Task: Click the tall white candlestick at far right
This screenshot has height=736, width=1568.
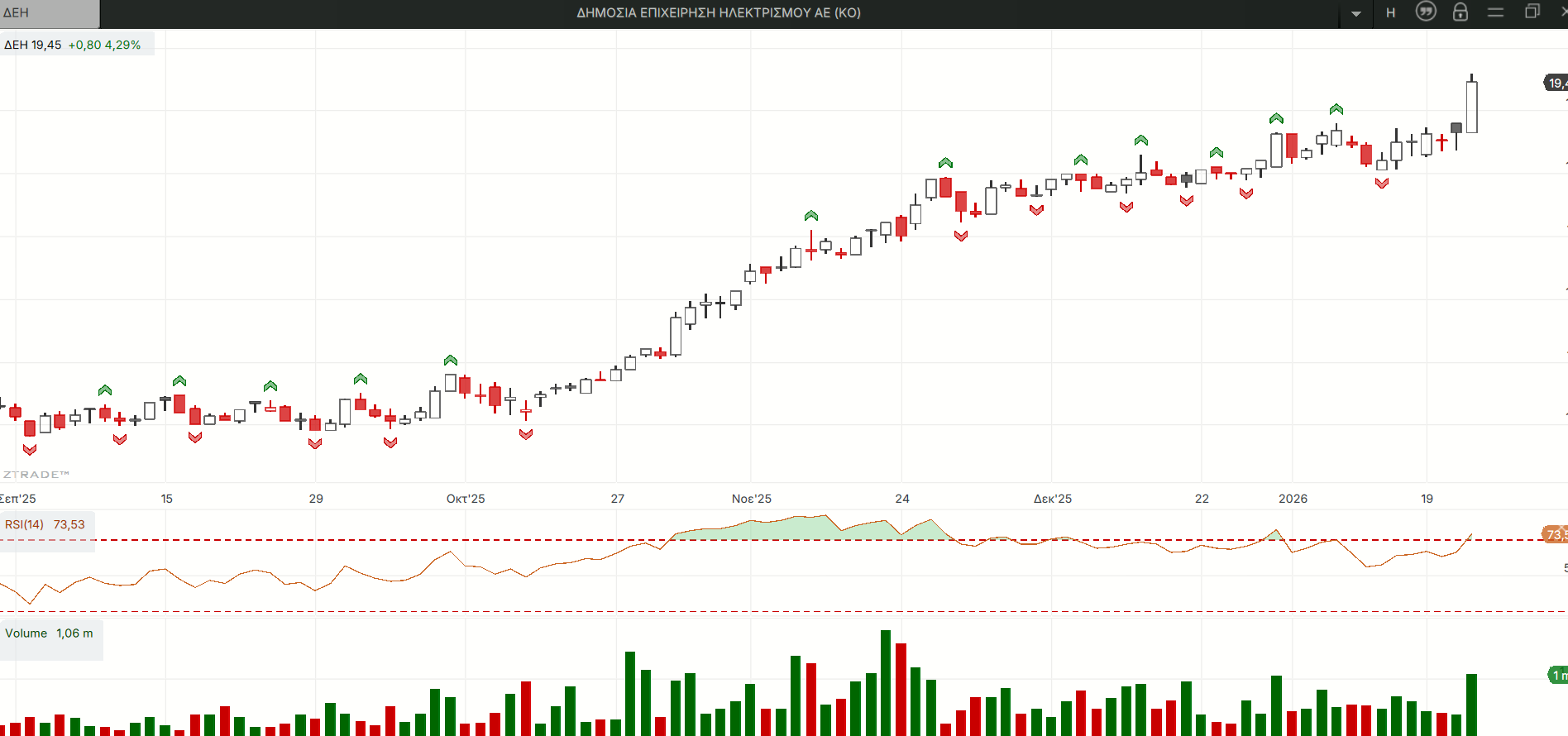Action: coord(1472,106)
